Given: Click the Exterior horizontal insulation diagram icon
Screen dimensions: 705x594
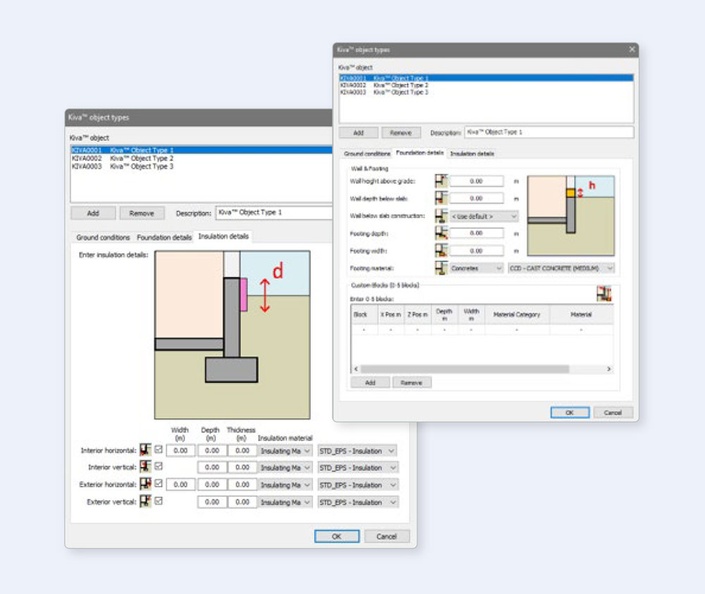Looking at the screenshot, I should [x=145, y=484].
